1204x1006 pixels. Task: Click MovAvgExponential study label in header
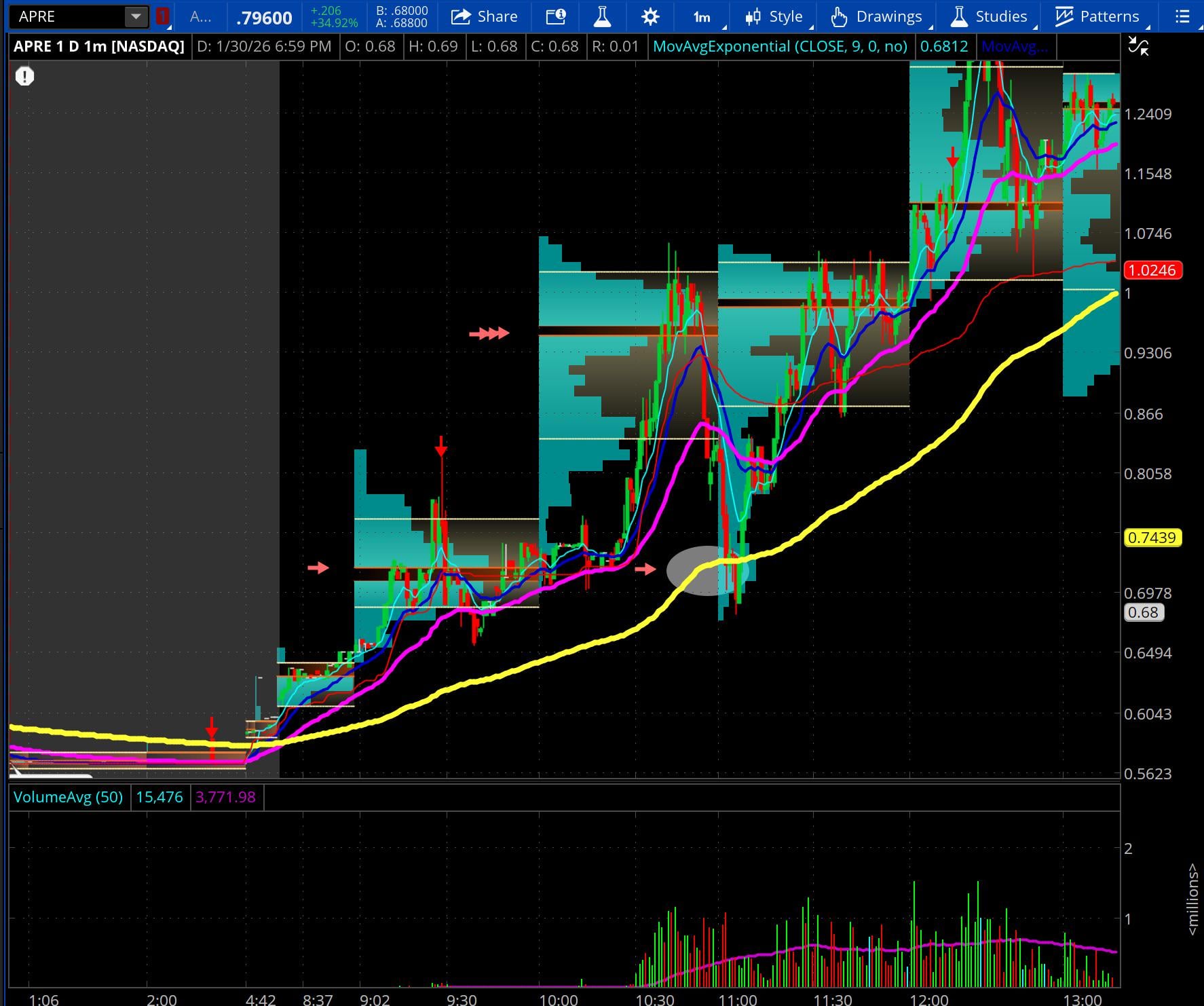coord(779,47)
